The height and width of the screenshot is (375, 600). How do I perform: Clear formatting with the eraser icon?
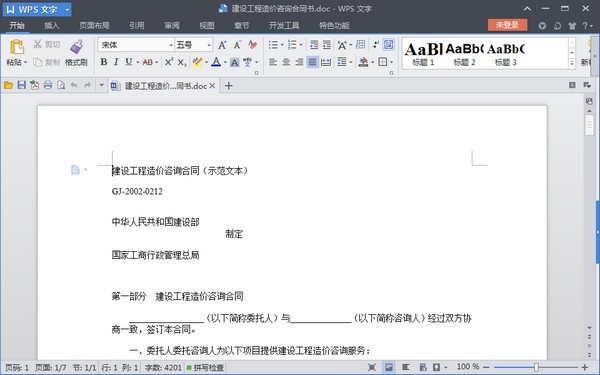[x=253, y=45]
